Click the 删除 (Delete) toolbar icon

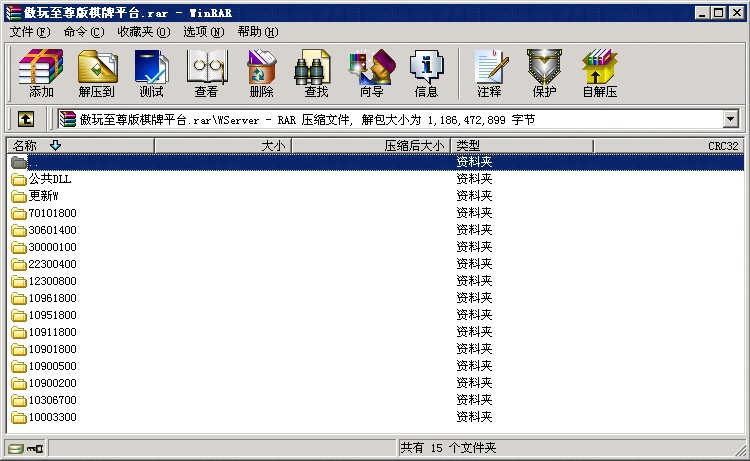coord(261,73)
